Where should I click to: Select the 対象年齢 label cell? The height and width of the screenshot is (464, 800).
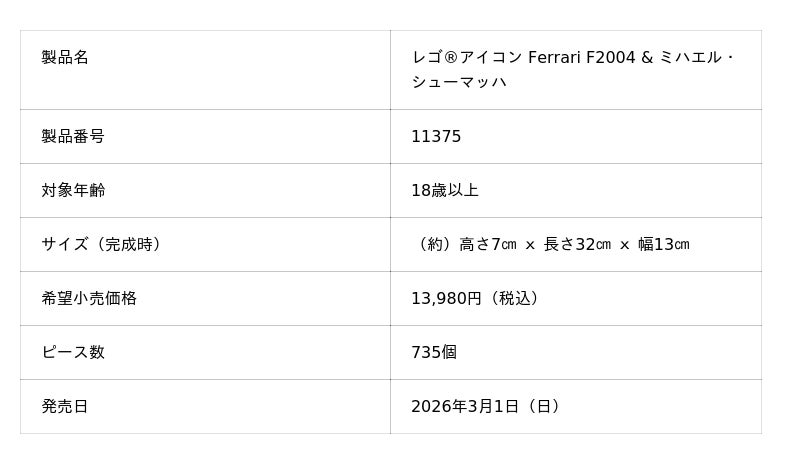point(73,190)
